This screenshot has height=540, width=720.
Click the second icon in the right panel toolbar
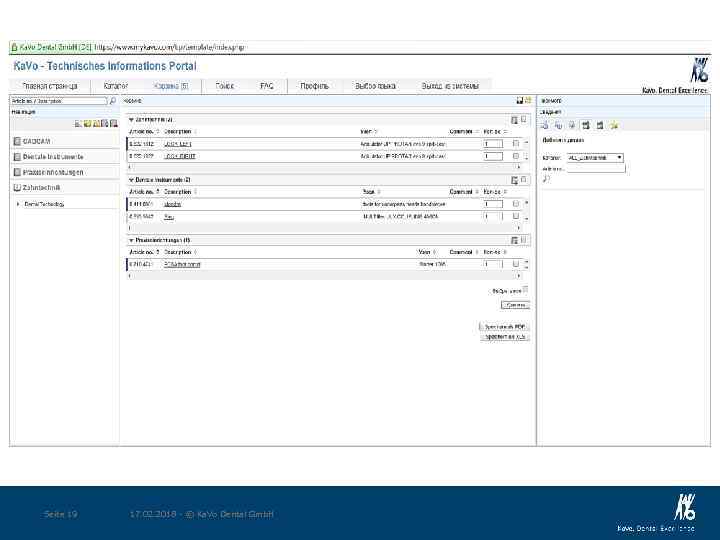(x=558, y=125)
